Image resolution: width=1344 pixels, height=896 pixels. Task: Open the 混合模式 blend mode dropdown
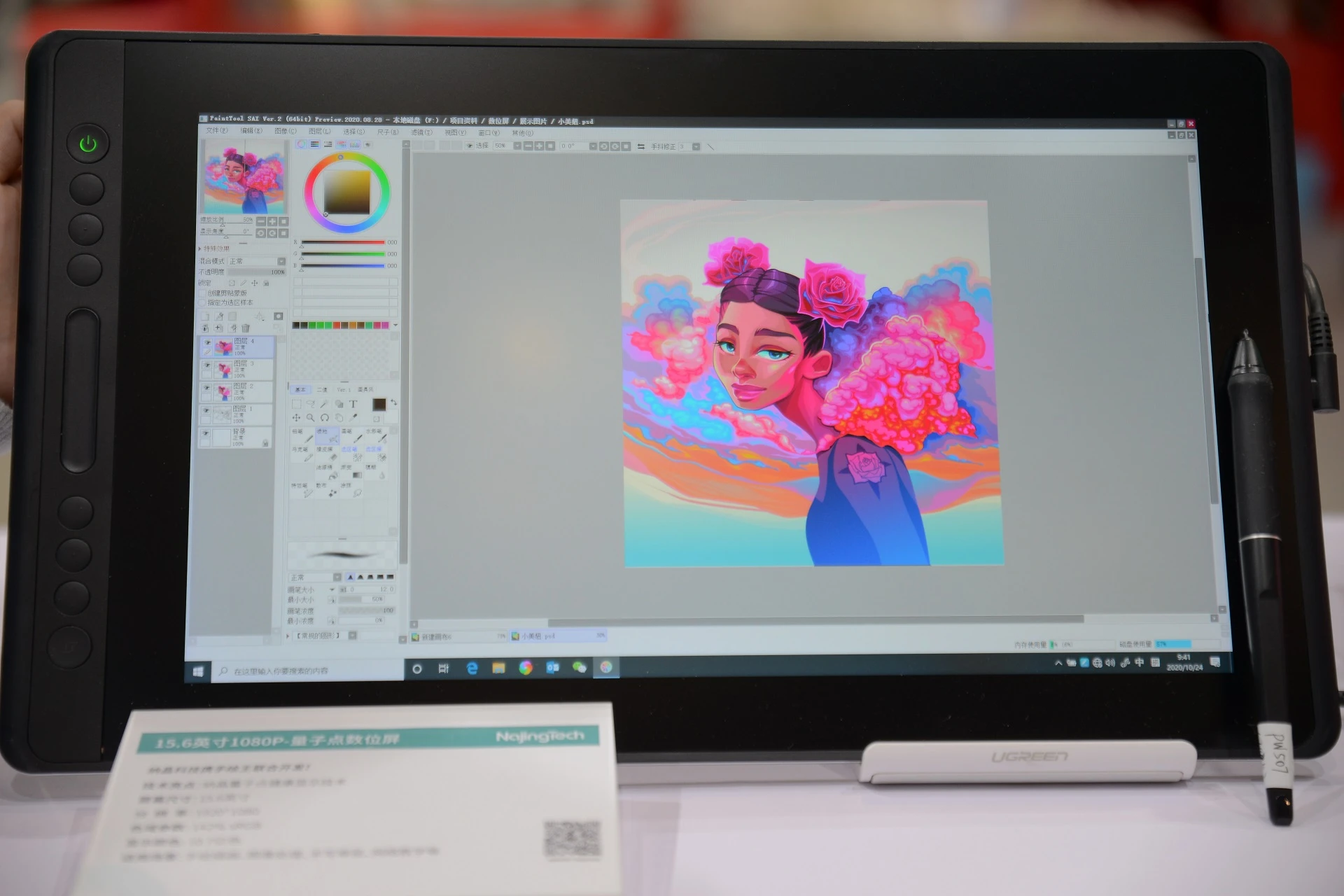point(281,261)
